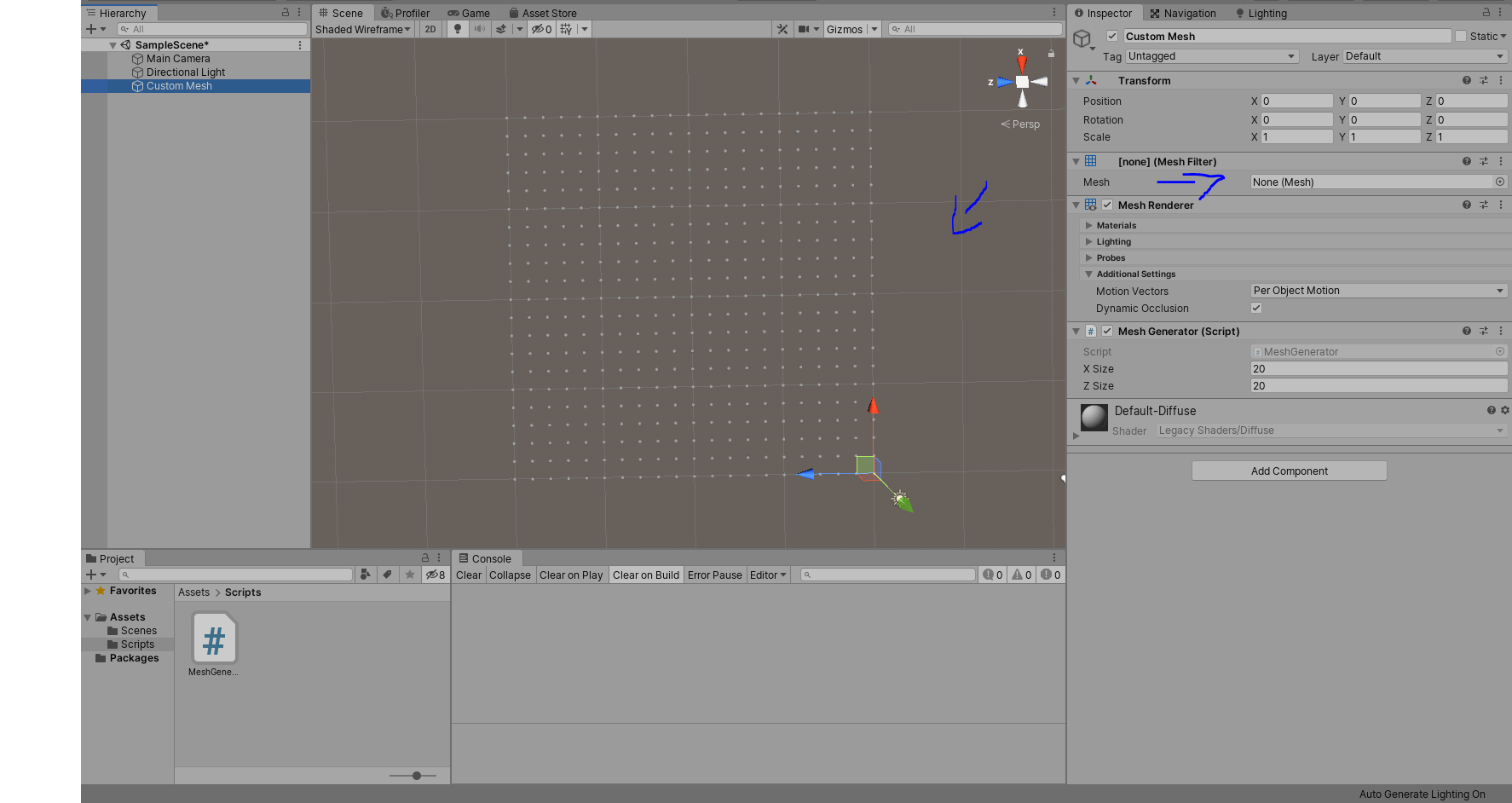
Task: Click Mesh object picker circle icon
Action: (x=1500, y=182)
